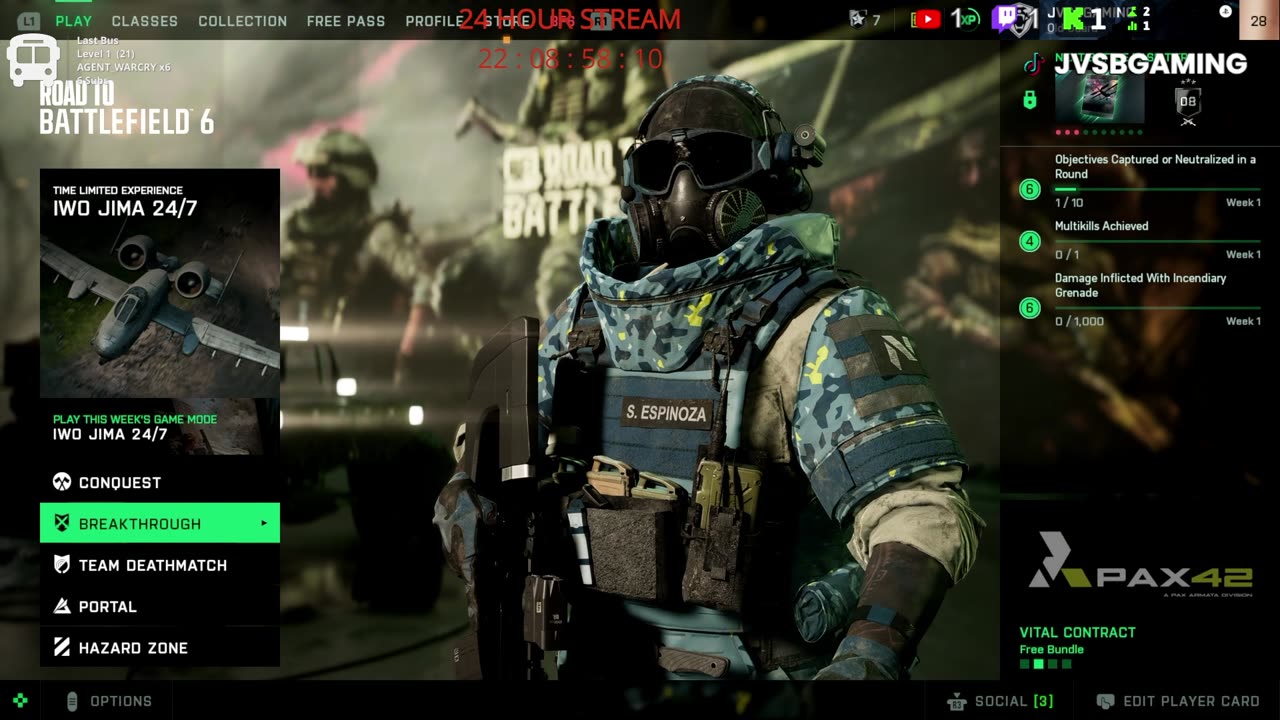Expand the arrow on the Breakthrough row

tap(264, 523)
